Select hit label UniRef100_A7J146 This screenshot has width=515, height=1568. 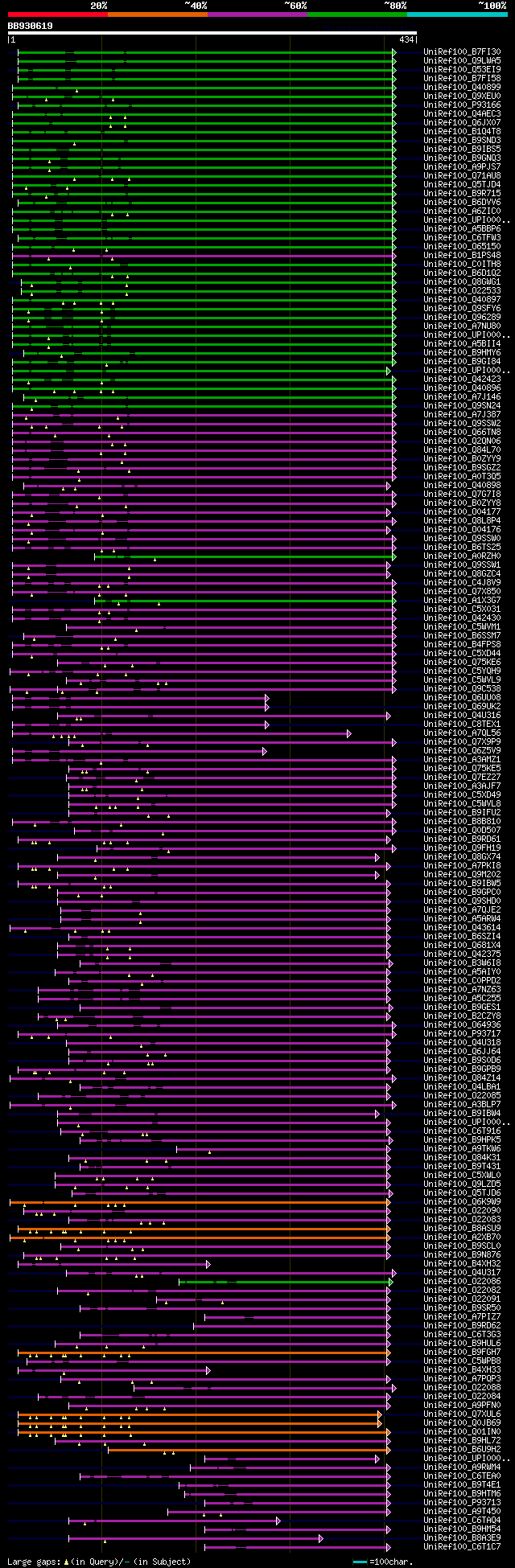(462, 396)
